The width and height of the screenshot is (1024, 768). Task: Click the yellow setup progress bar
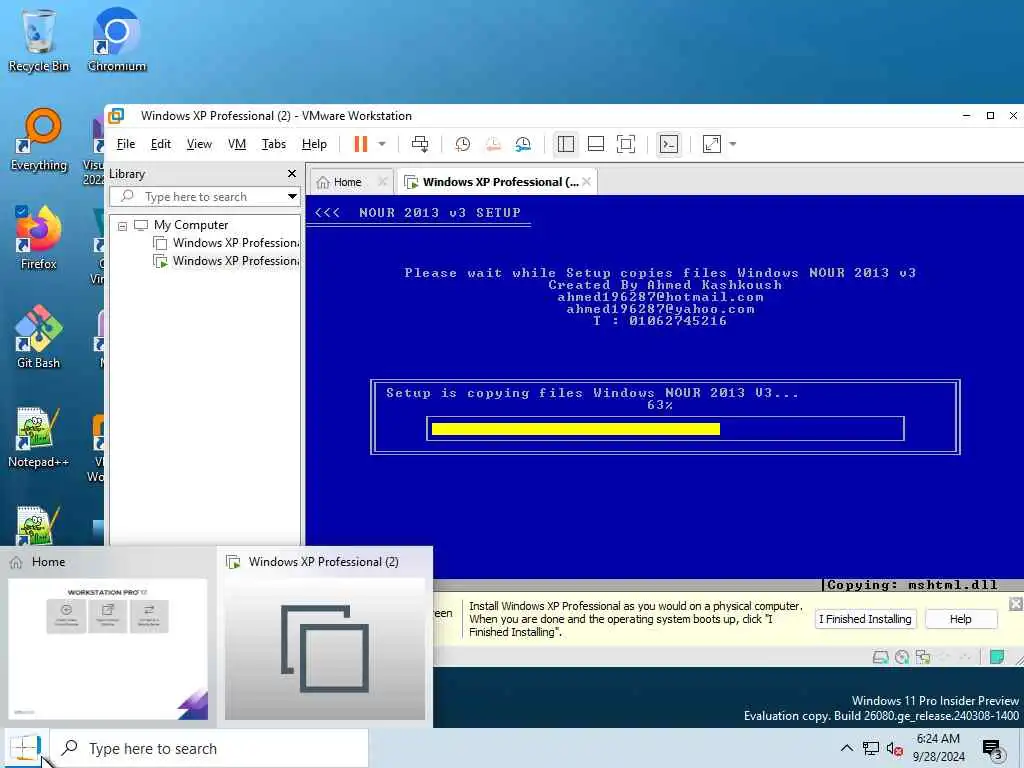pyautogui.click(x=575, y=429)
